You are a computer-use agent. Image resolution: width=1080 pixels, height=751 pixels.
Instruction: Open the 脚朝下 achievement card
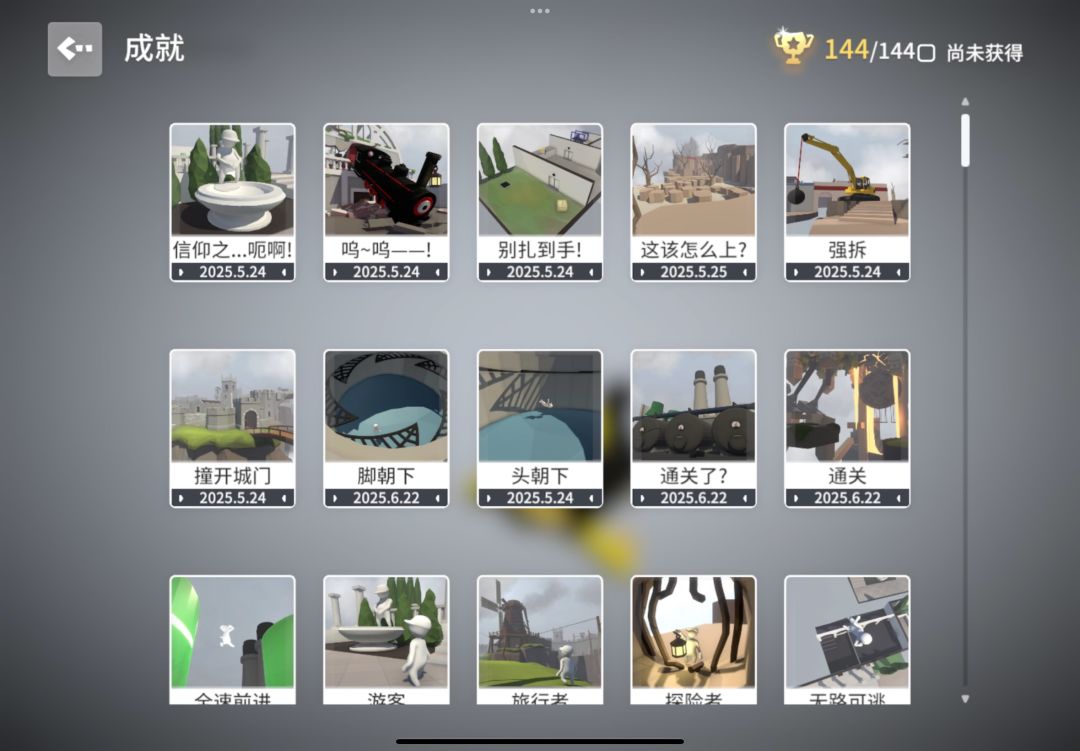click(386, 428)
